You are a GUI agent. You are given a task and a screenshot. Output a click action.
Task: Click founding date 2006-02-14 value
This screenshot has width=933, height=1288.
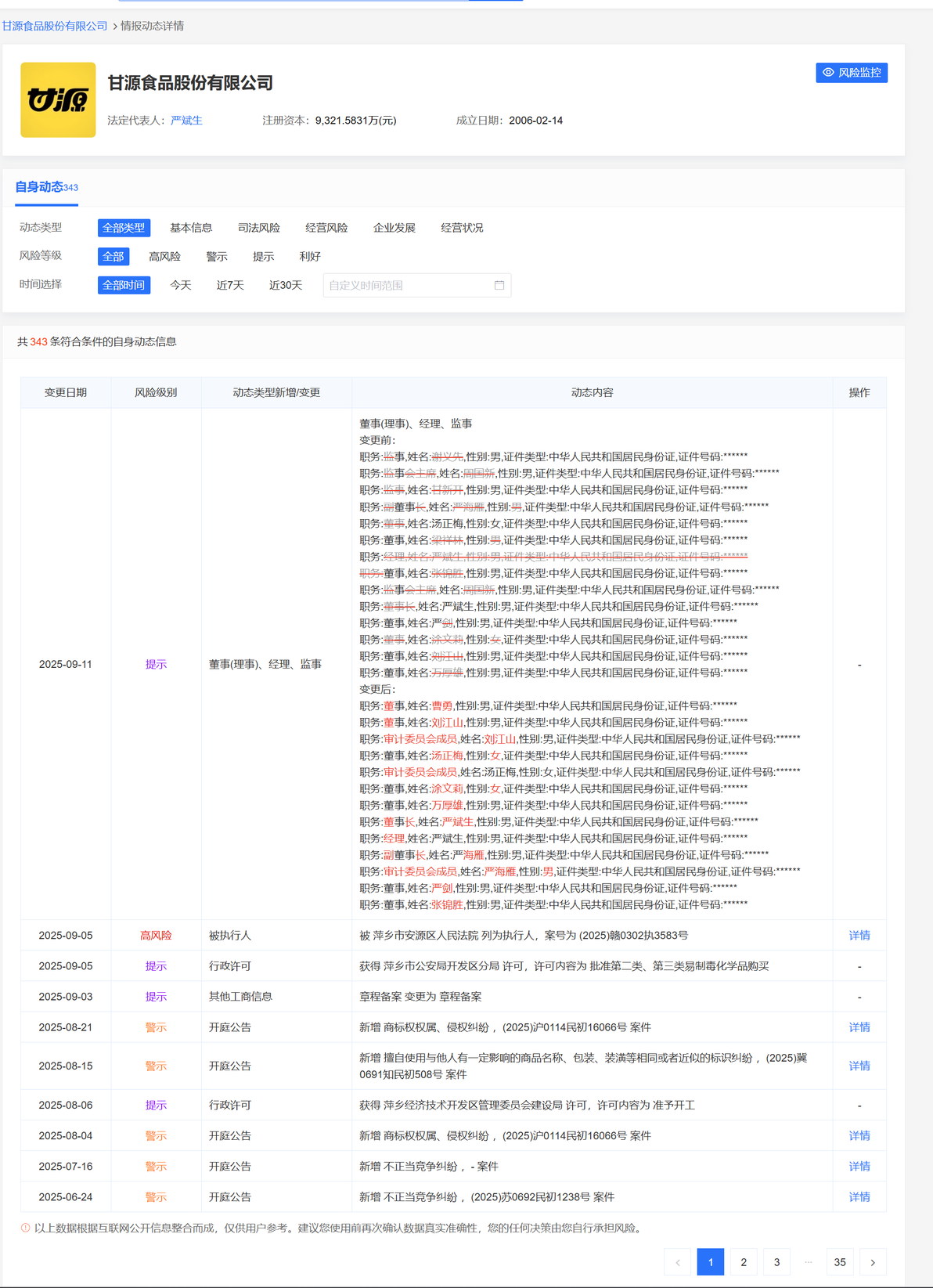[x=535, y=121]
